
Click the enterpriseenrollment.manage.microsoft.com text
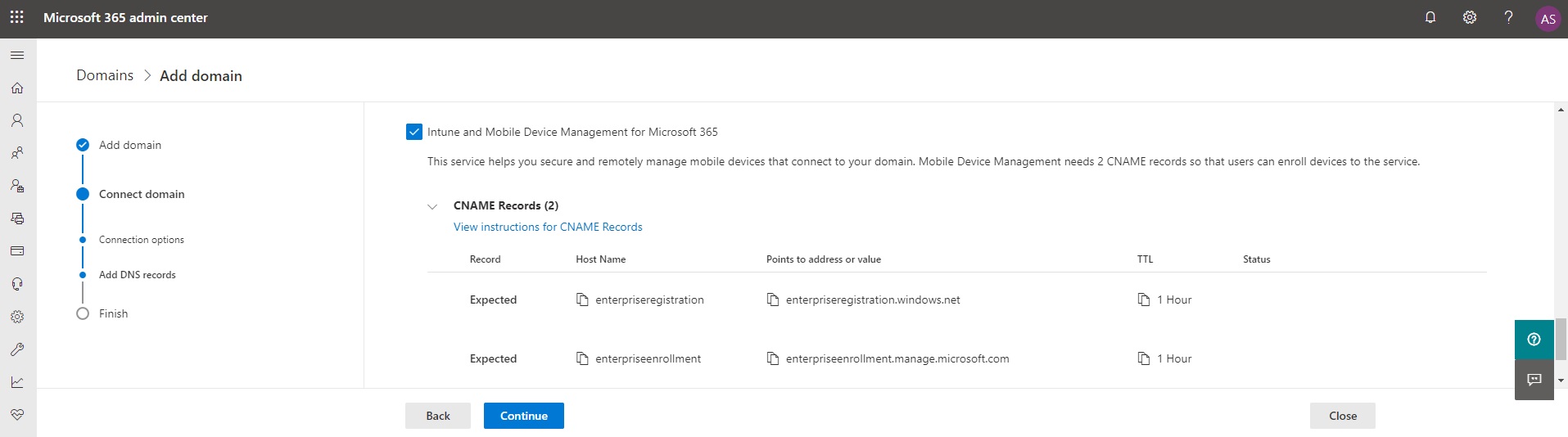coord(897,358)
